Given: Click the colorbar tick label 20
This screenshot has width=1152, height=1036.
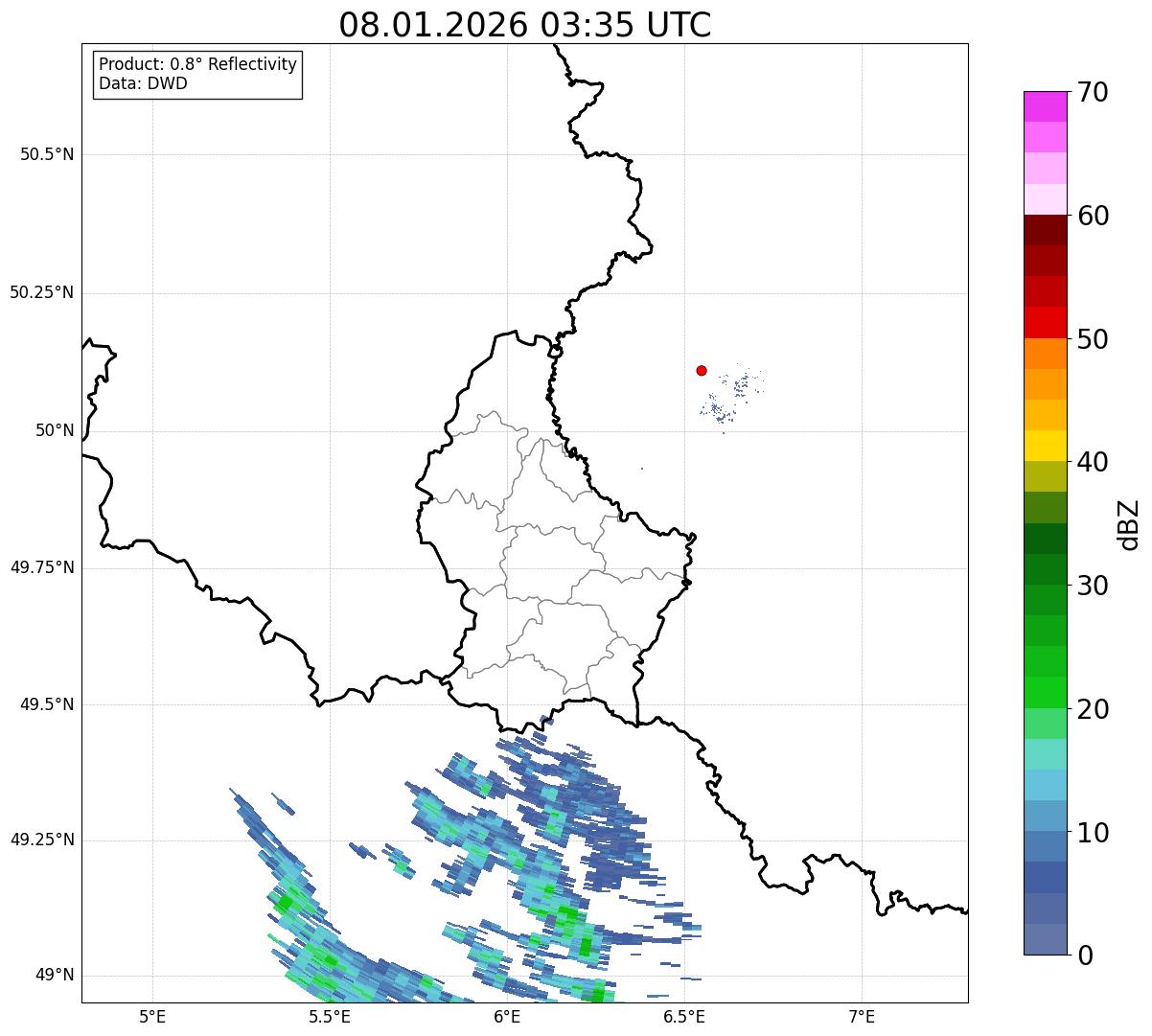Looking at the screenshot, I should click(x=1093, y=709).
